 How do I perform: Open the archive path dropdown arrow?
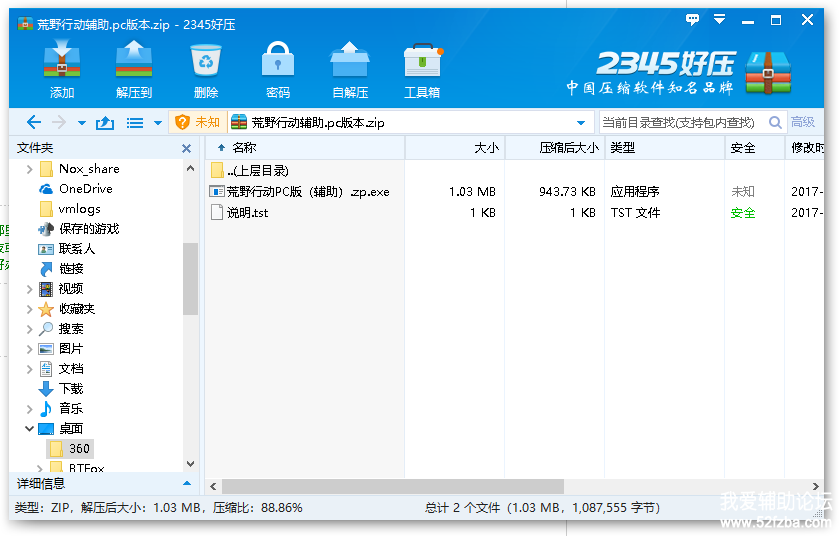click(x=582, y=123)
